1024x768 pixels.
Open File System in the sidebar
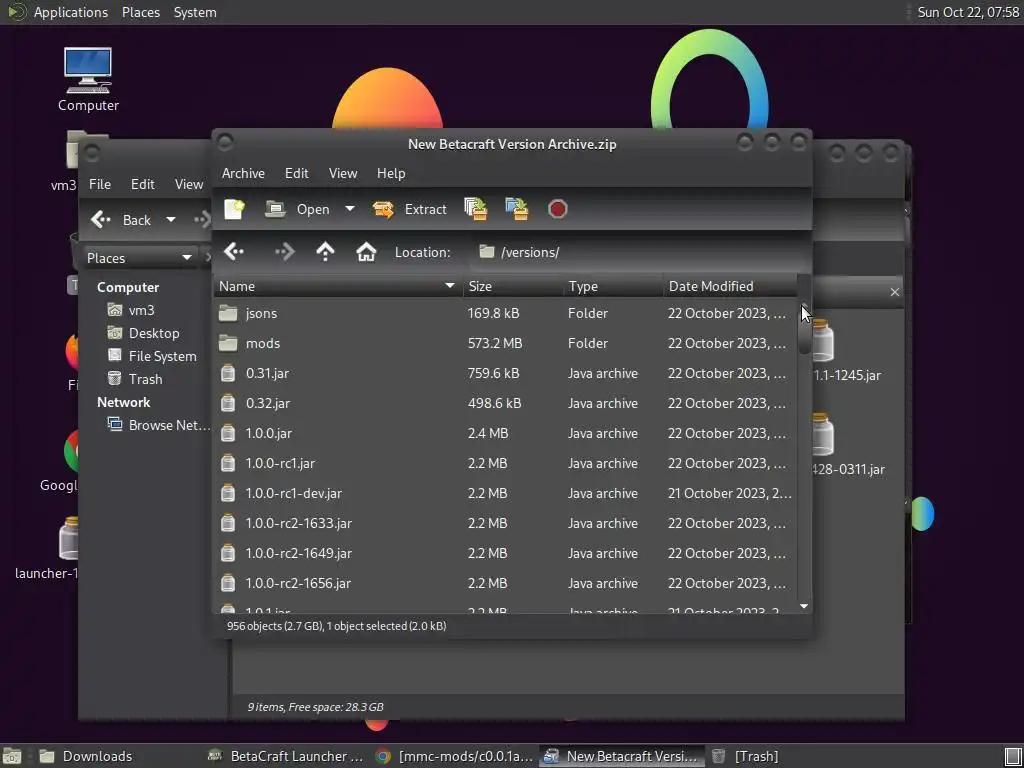(x=152, y=356)
